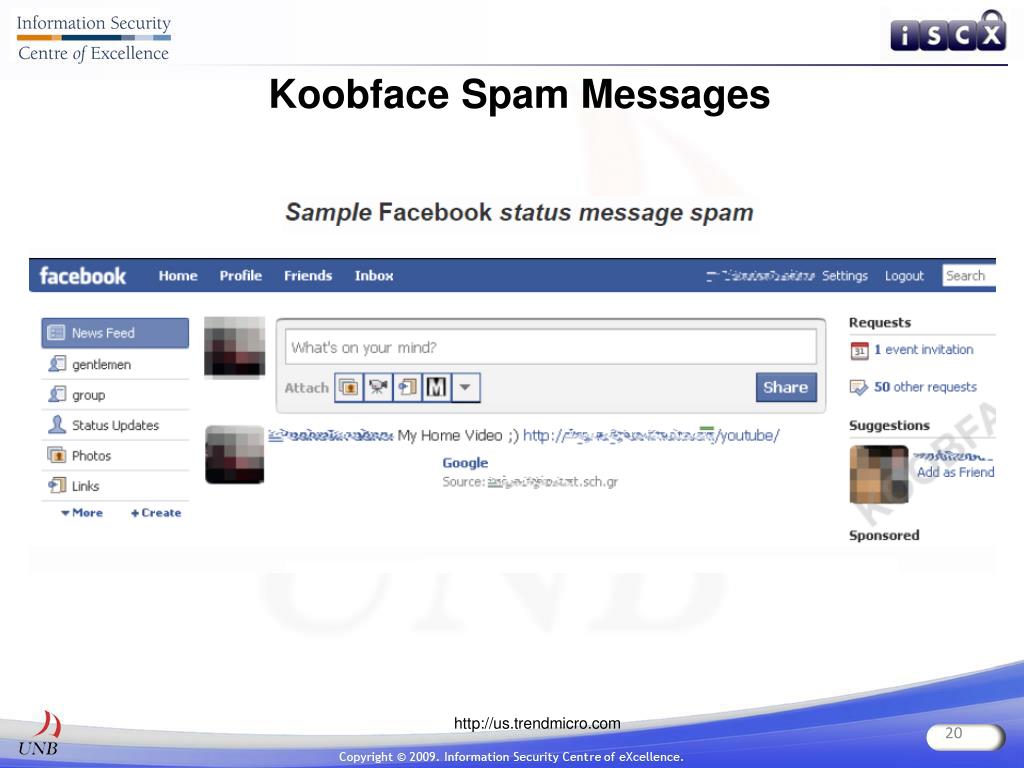Click the News Feed icon
The height and width of the screenshot is (768, 1024).
57,333
